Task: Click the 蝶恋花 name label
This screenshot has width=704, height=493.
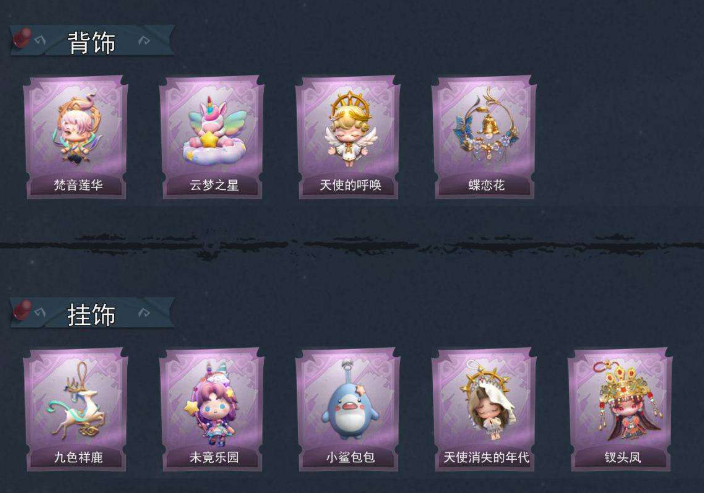Action: tap(487, 185)
